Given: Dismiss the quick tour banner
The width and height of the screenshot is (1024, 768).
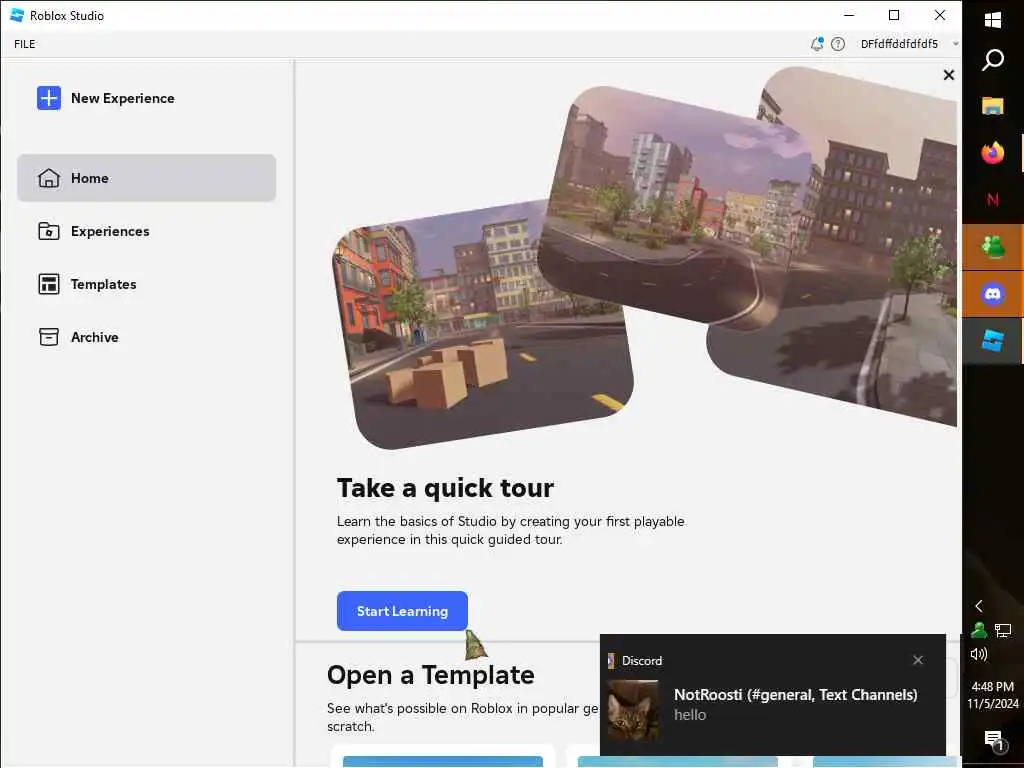Looking at the screenshot, I should pos(949,75).
